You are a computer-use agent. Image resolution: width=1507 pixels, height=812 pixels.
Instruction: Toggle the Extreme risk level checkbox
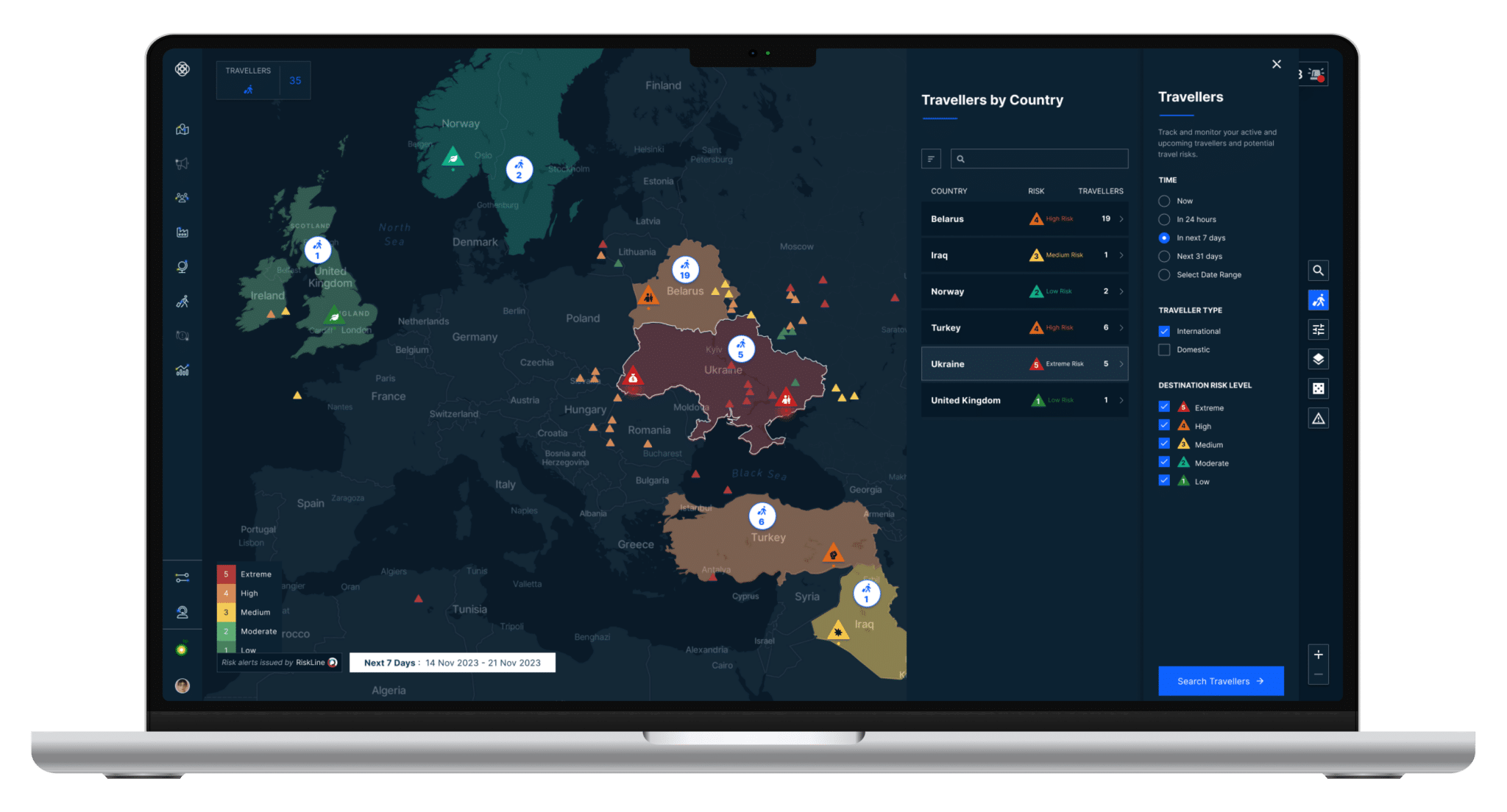pyautogui.click(x=1164, y=407)
